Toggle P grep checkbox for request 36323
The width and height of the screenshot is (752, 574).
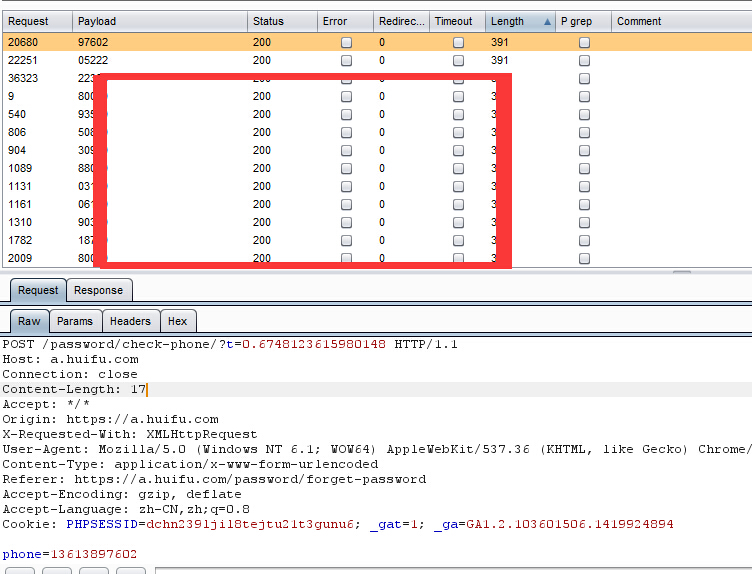[584, 79]
